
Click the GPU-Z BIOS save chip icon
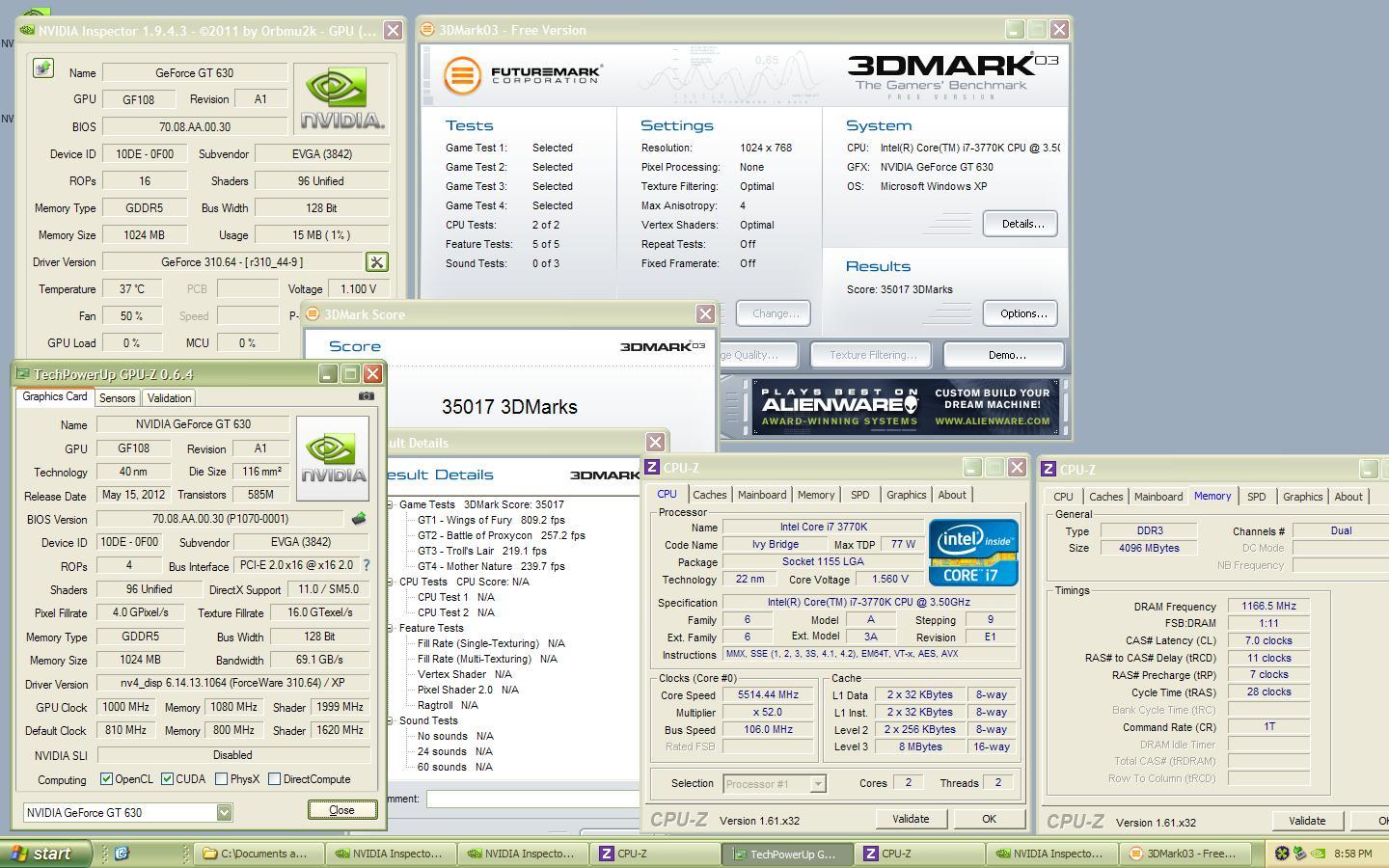(x=359, y=519)
